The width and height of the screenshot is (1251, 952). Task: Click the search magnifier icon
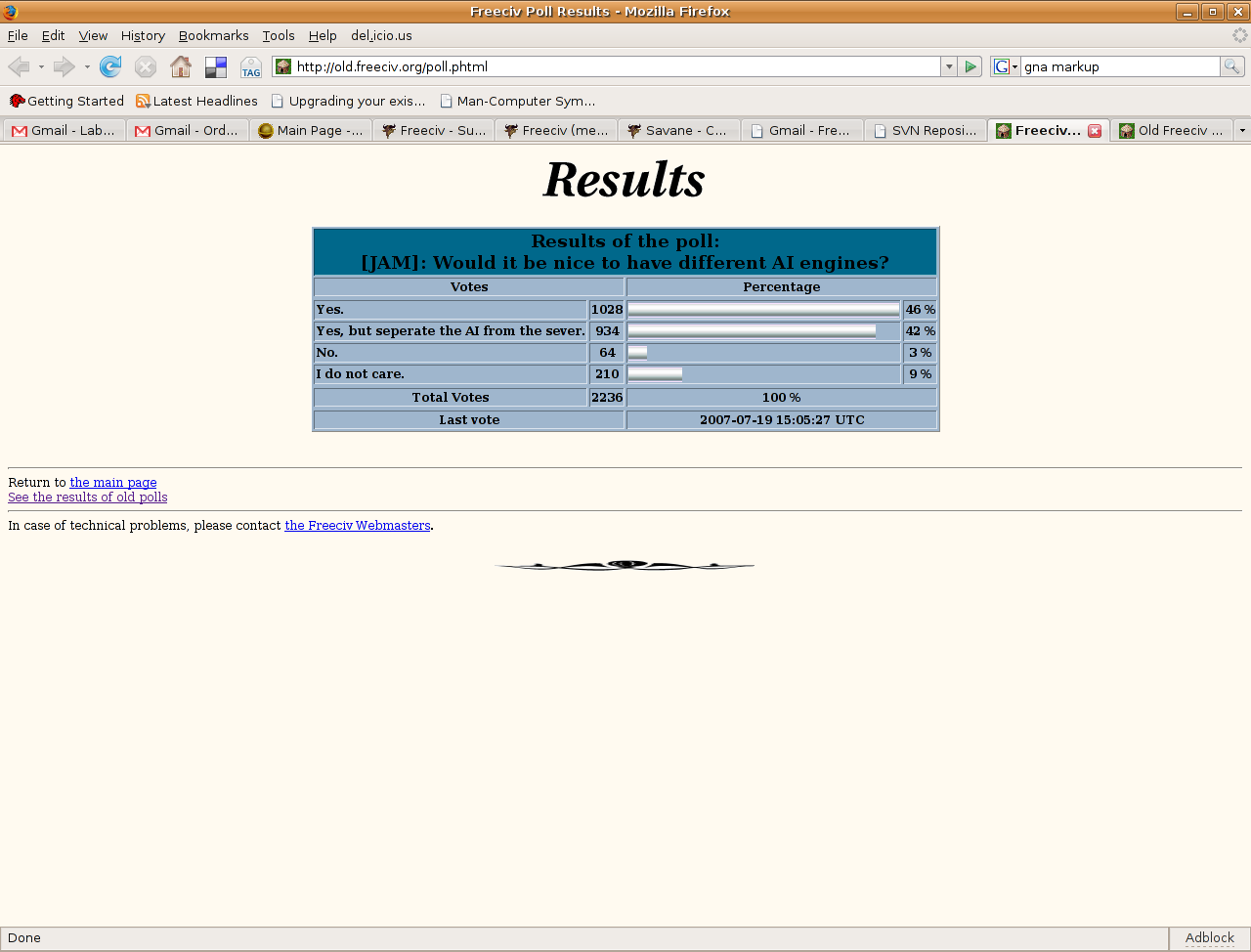coord(1232,66)
